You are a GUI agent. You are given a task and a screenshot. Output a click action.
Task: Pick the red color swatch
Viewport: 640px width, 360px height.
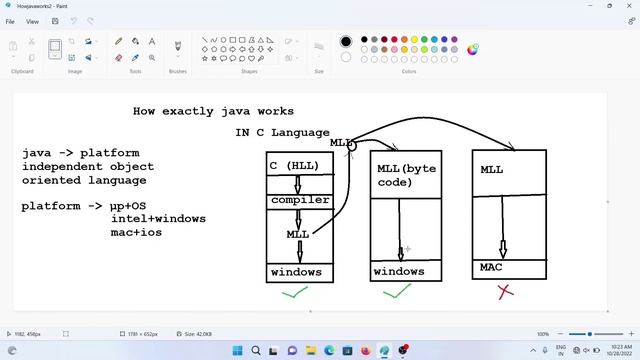pyautogui.click(x=394, y=40)
